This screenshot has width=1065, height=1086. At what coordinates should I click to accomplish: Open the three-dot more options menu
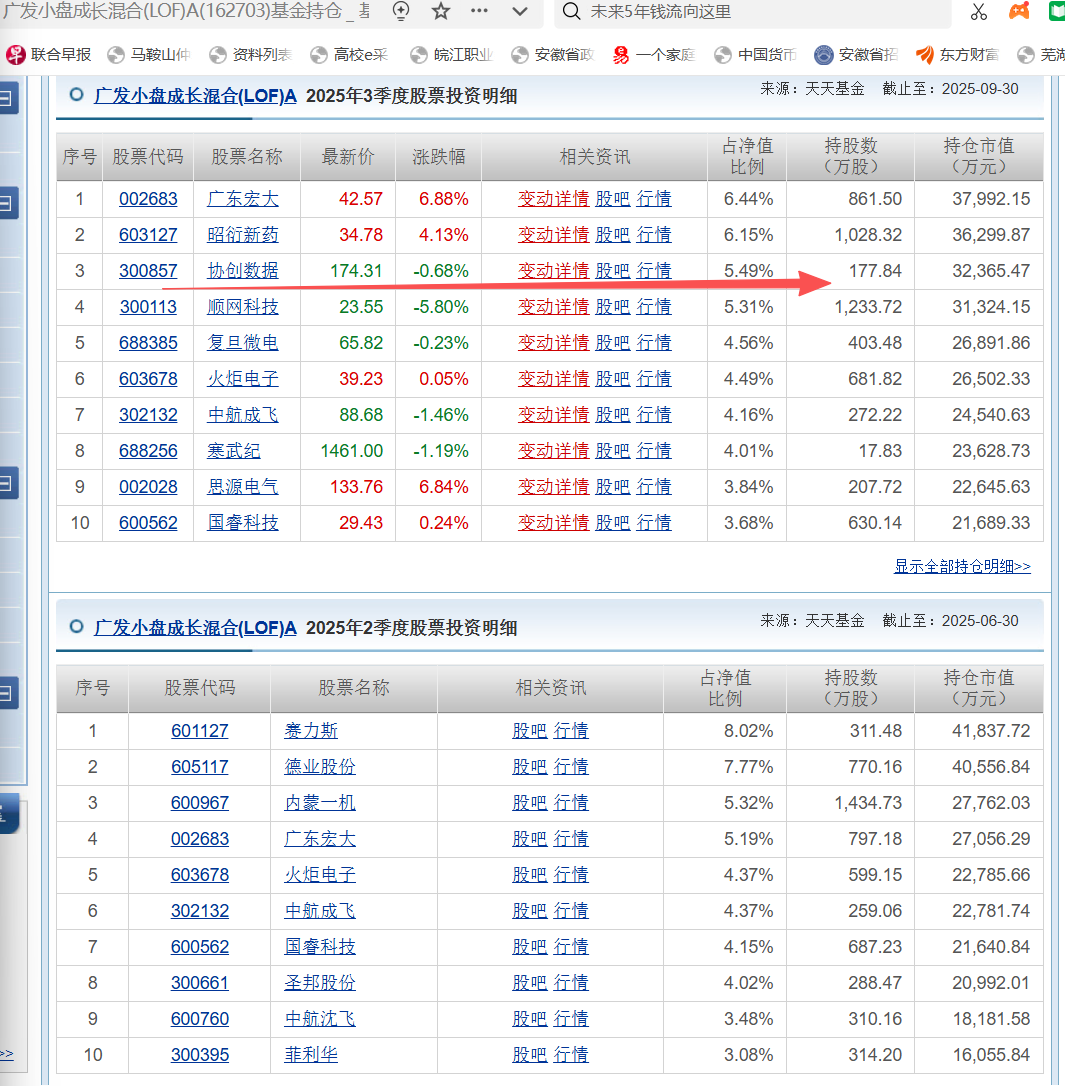pyautogui.click(x=479, y=11)
